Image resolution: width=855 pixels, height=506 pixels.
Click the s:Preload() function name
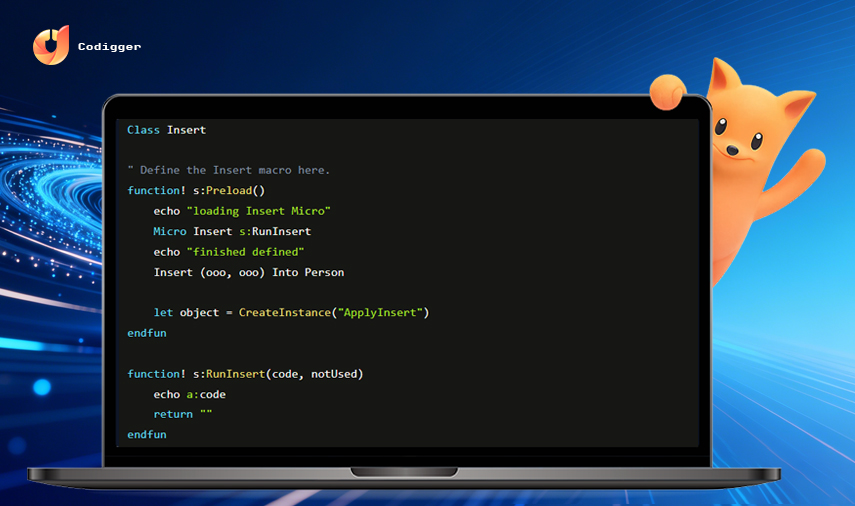click(x=228, y=190)
